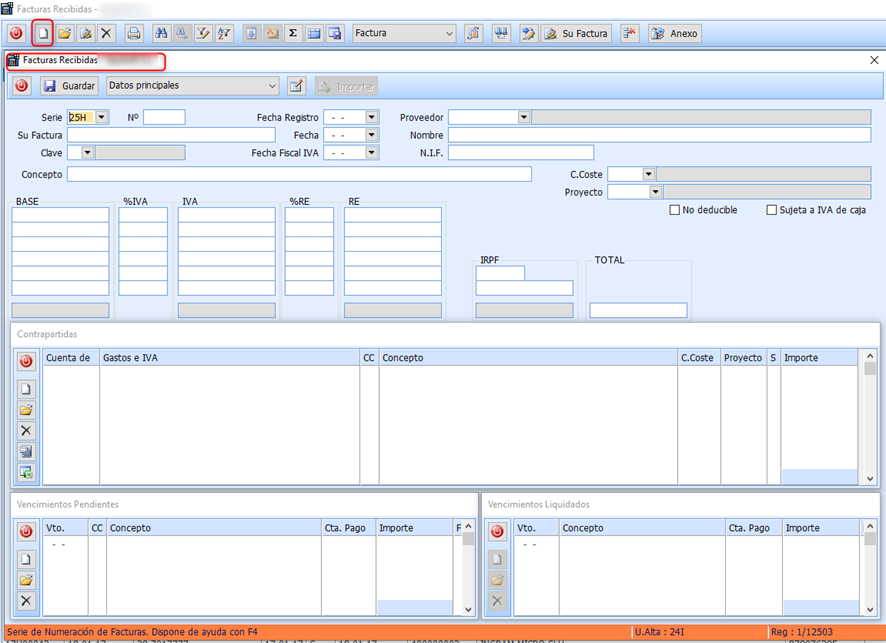This screenshot has width=886, height=643.
Task: Expand the Proveedor dropdown
Action: (x=523, y=117)
